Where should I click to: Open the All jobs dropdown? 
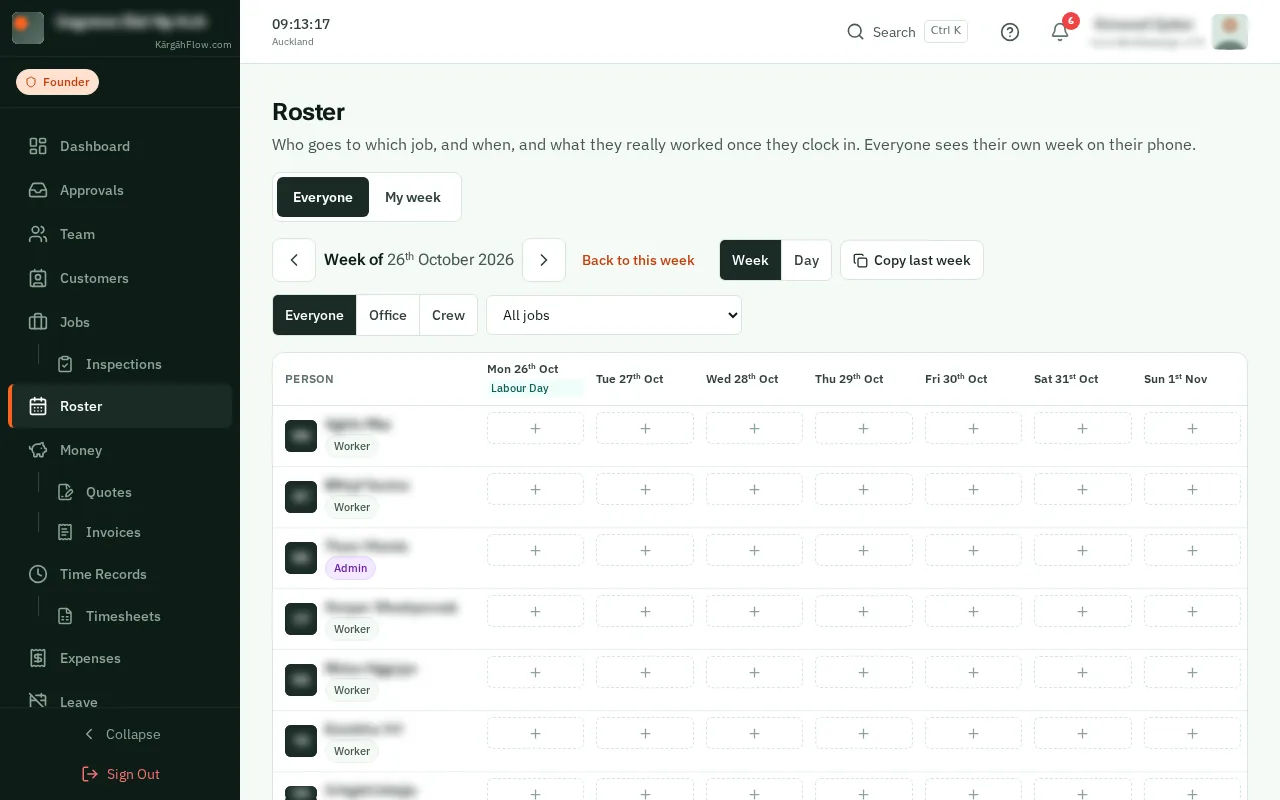pos(614,315)
